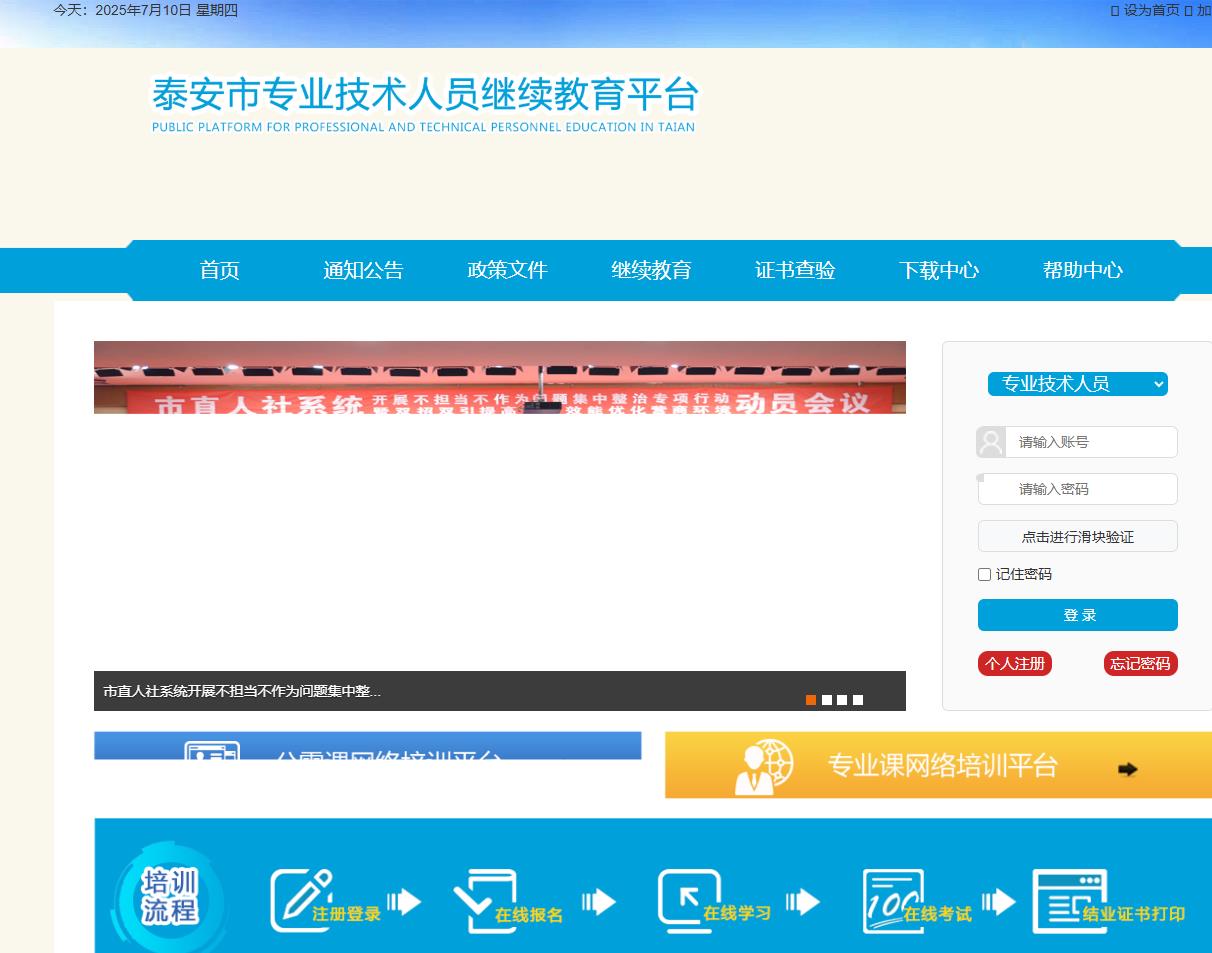Image resolution: width=1212 pixels, height=953 pixels.
Task: Click the 在线报名 checkmark icon
Action: coord(484,900)
